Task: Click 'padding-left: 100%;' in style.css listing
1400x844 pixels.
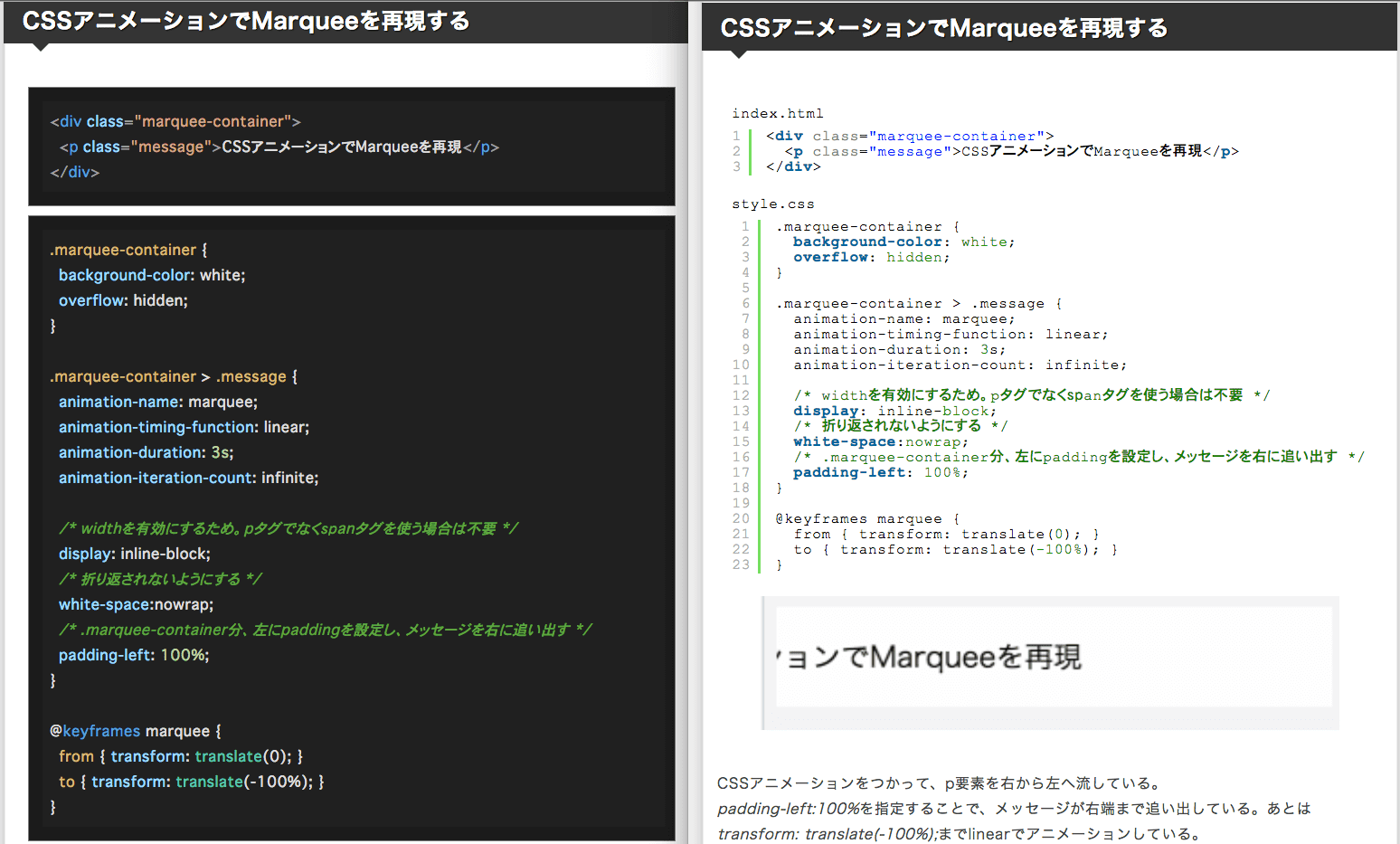Action: tap(881, 472)
